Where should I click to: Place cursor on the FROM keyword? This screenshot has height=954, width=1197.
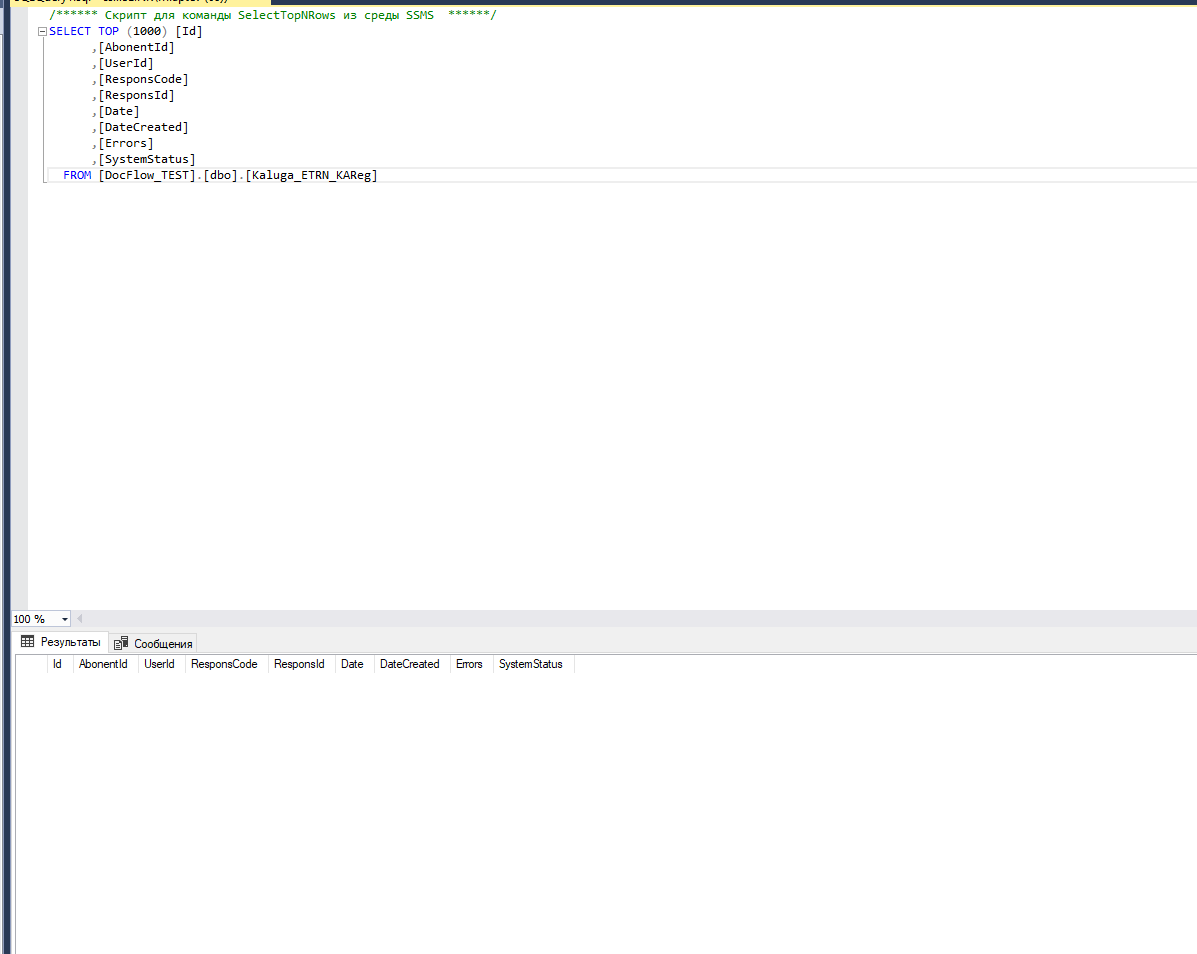tap(77, 176)
